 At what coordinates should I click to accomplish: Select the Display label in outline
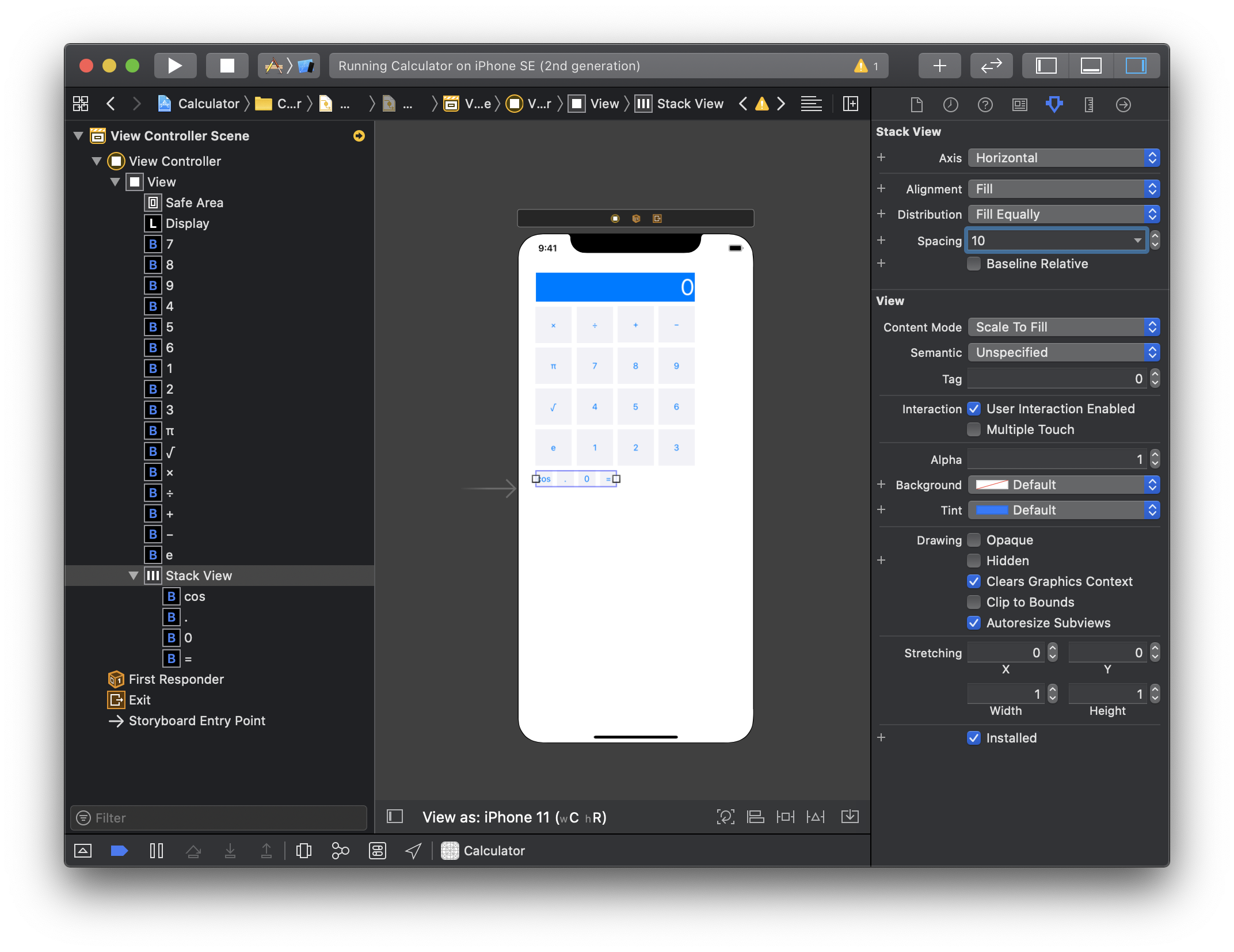pyautogui.click(x=187, y=223)
